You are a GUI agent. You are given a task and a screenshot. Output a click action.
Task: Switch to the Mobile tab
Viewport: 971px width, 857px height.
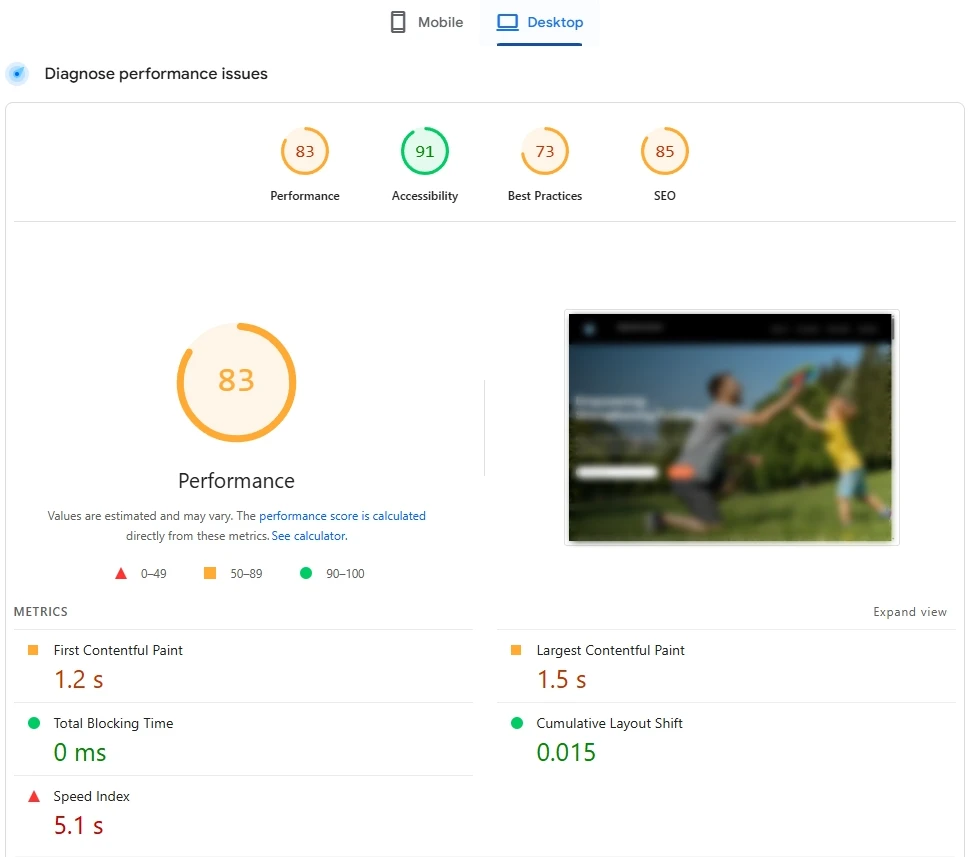426,21
